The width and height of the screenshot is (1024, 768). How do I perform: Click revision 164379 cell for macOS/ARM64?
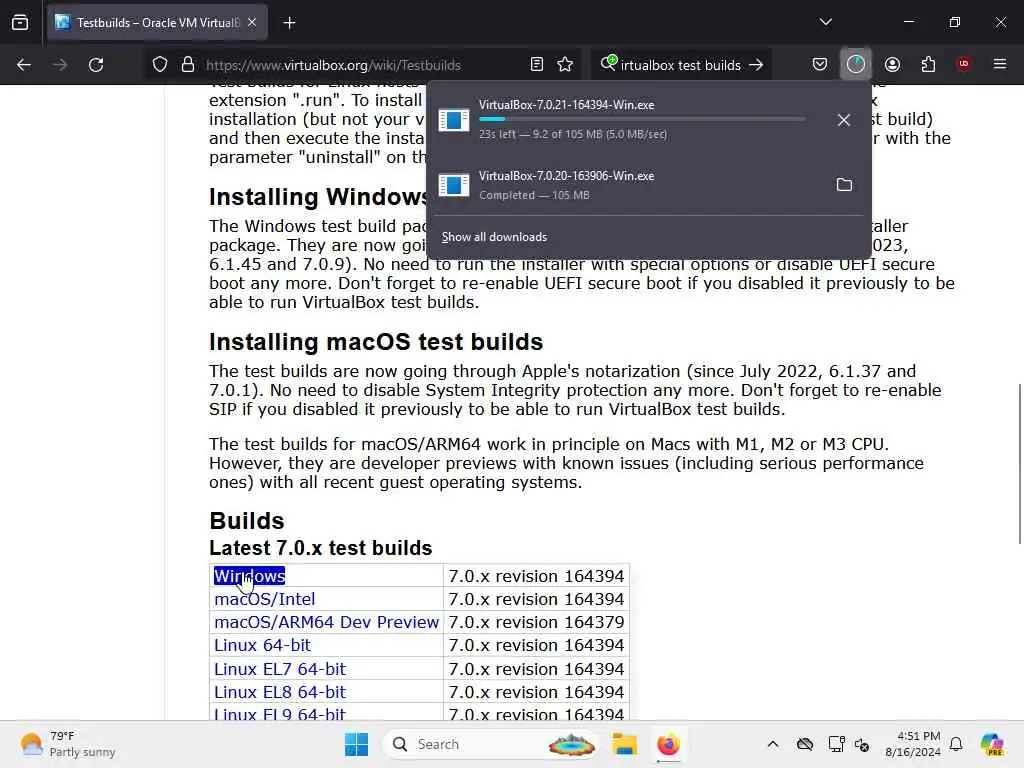536,622
